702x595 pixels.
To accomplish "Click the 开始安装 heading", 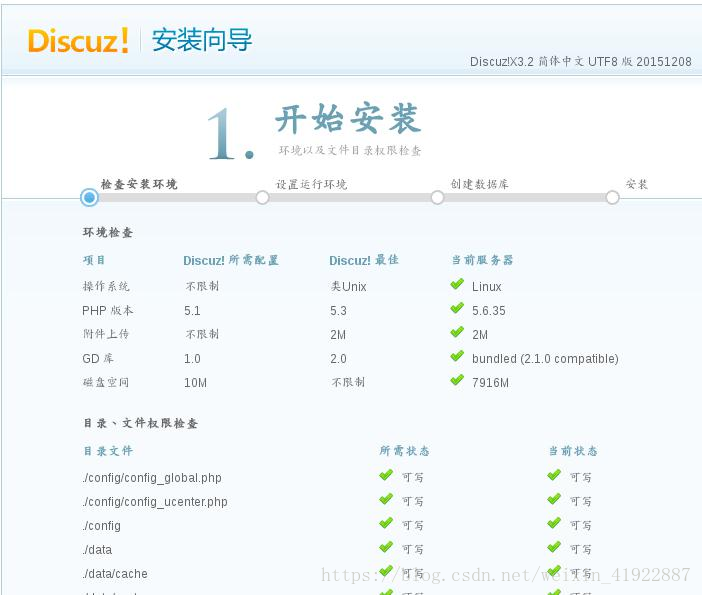I will point(348,119).
